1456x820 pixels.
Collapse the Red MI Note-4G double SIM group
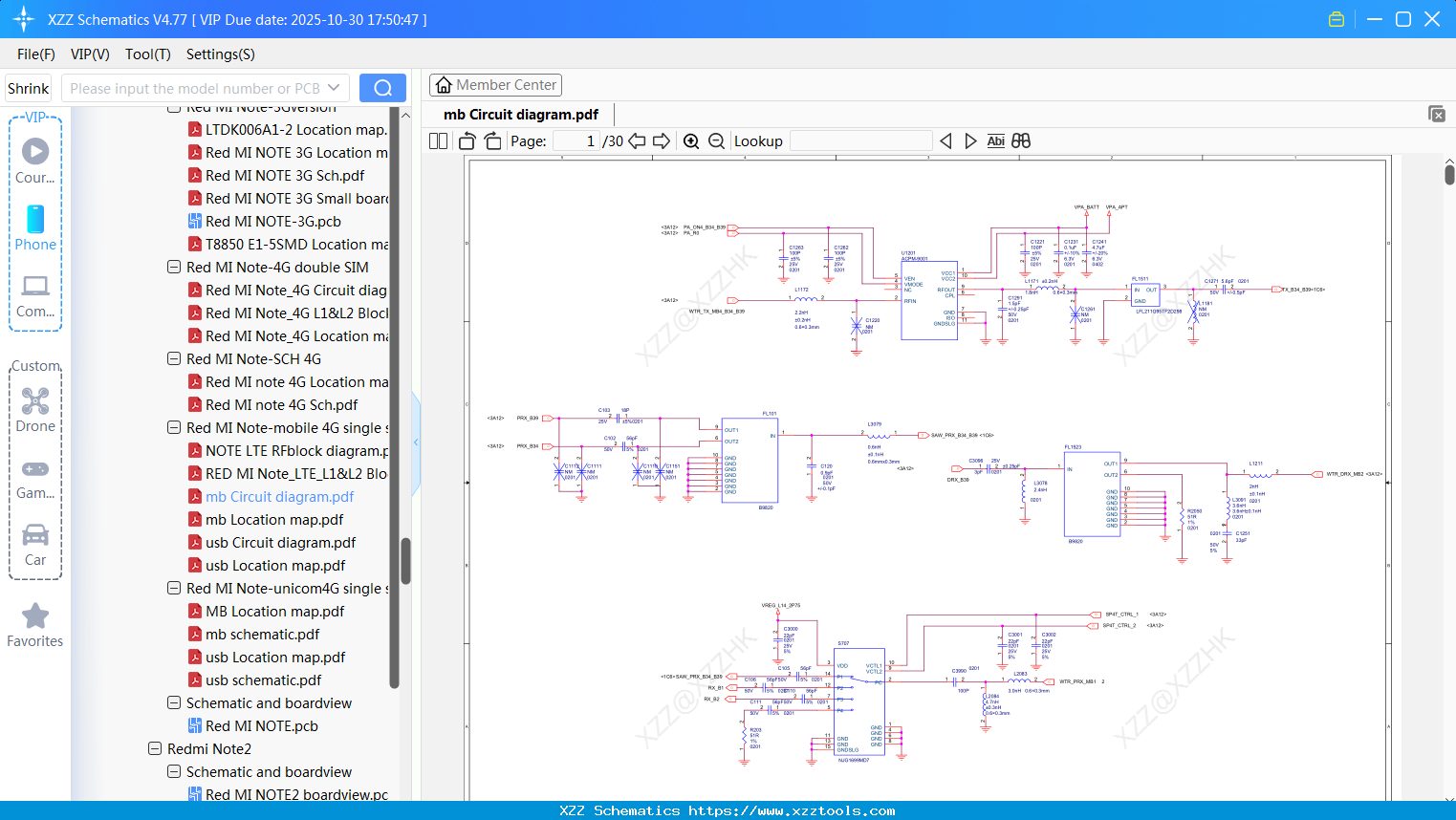(174, 267)
